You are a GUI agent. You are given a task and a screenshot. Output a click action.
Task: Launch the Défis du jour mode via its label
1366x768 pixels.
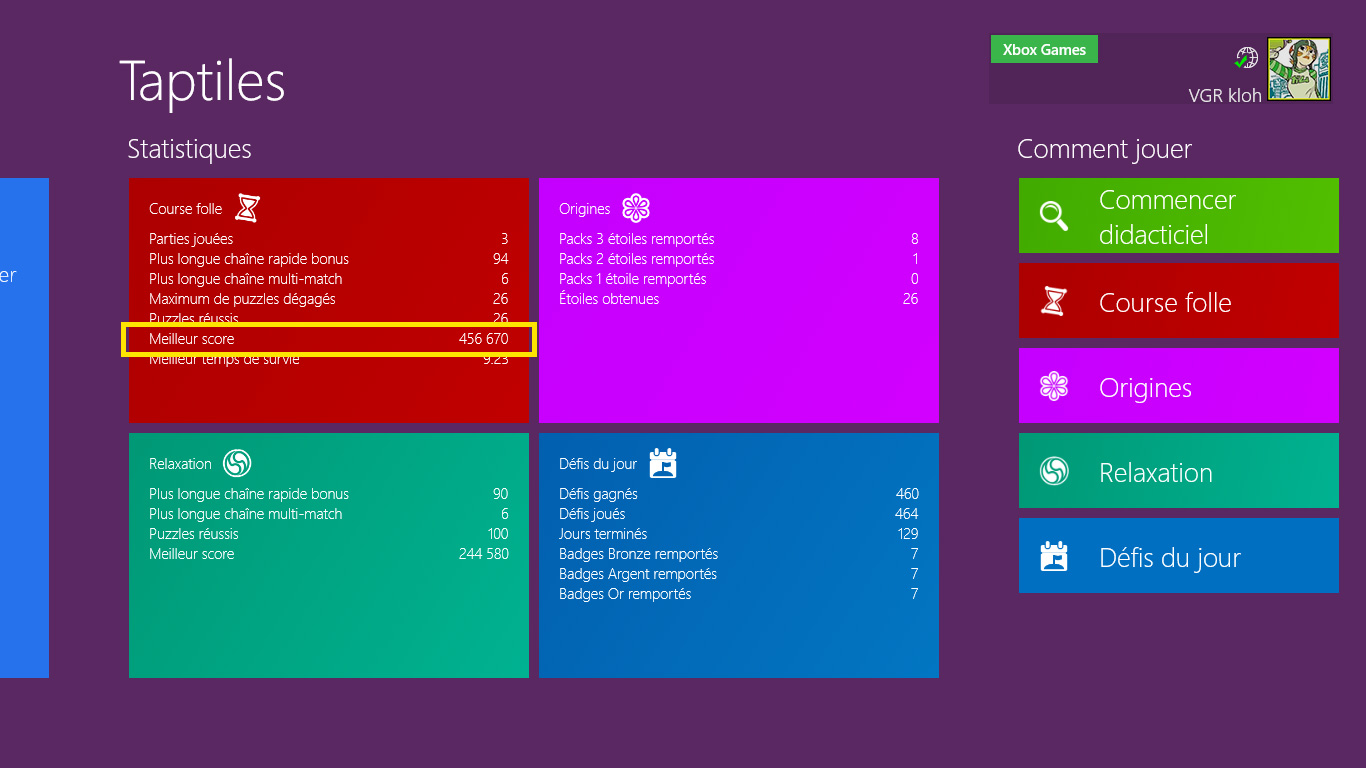[1169, 558]
